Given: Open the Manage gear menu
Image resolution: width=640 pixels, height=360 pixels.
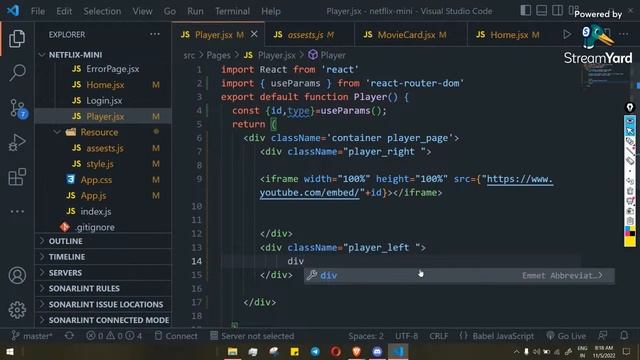Looking at the screenshot, I should (17, 310).
